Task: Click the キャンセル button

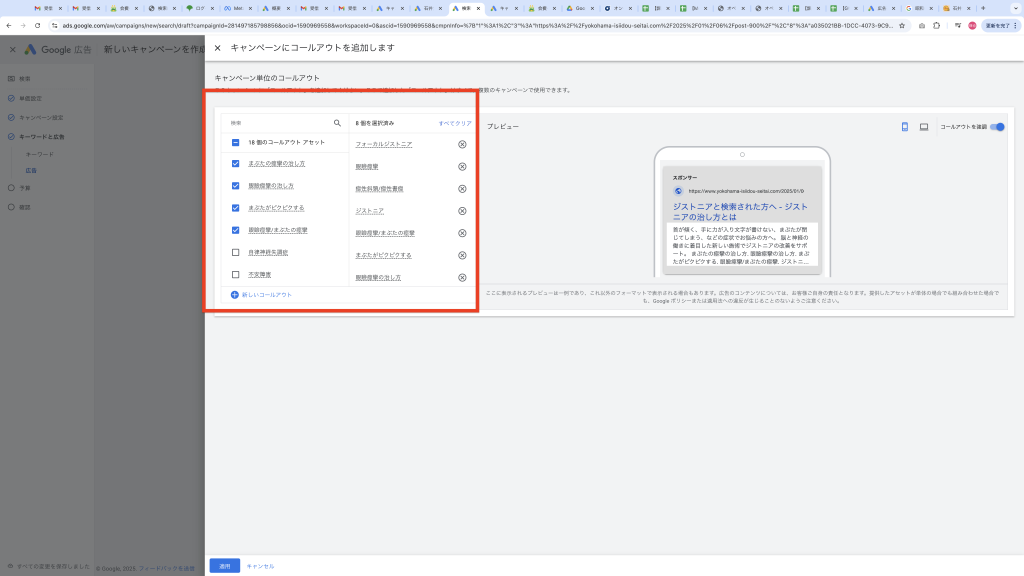Action: click(x=260, y=566)
